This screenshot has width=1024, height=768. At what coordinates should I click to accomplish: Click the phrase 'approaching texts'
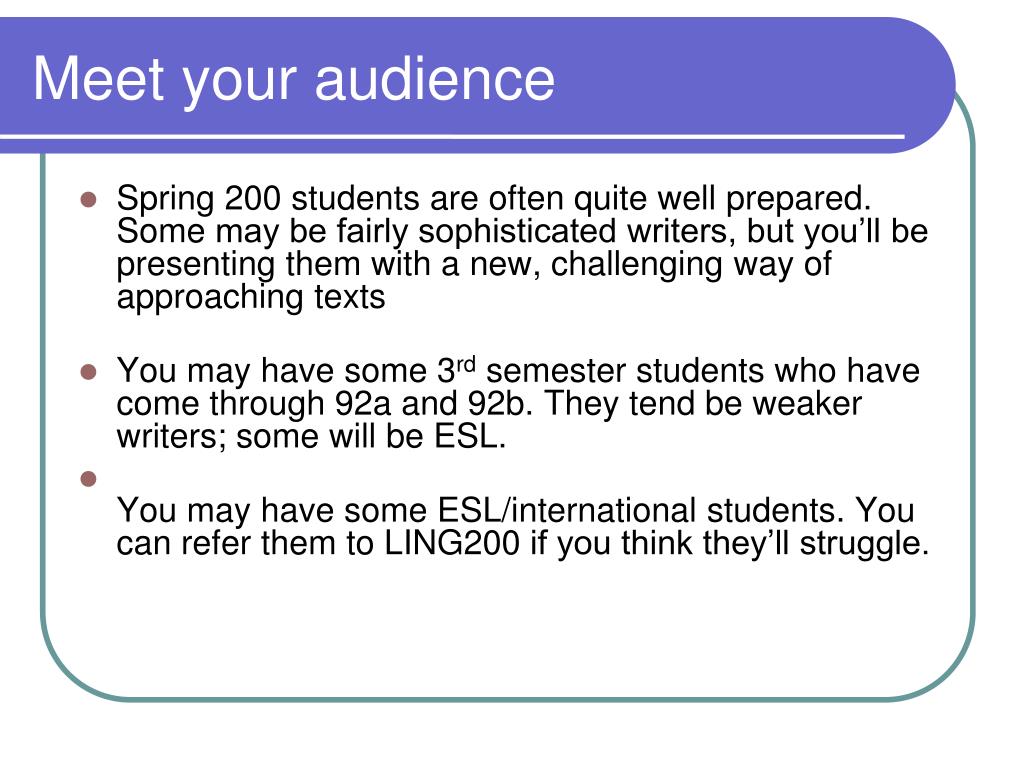point(251,298)
